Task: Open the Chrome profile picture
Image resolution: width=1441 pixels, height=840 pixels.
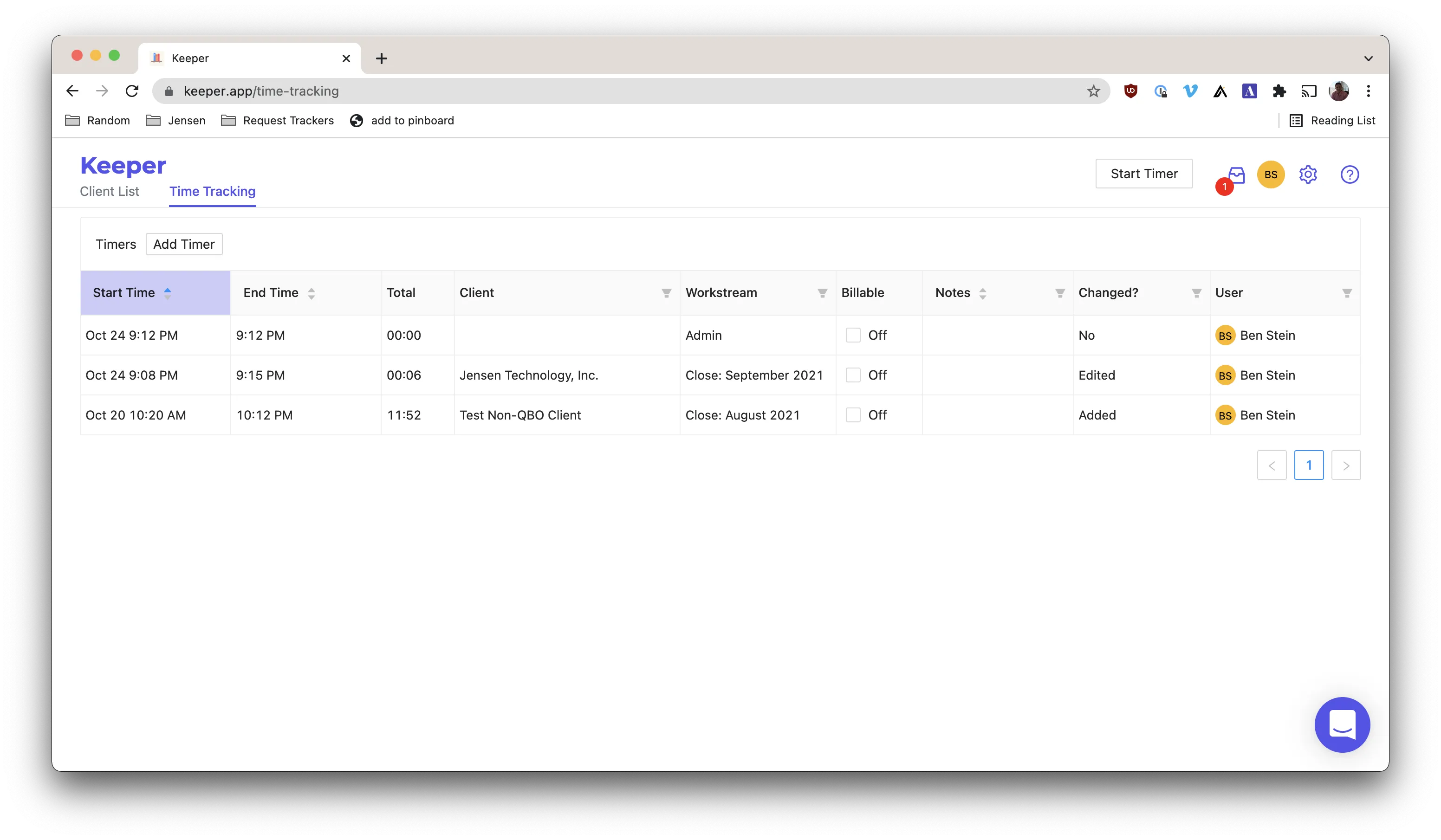Action: tap(1338, 91)
